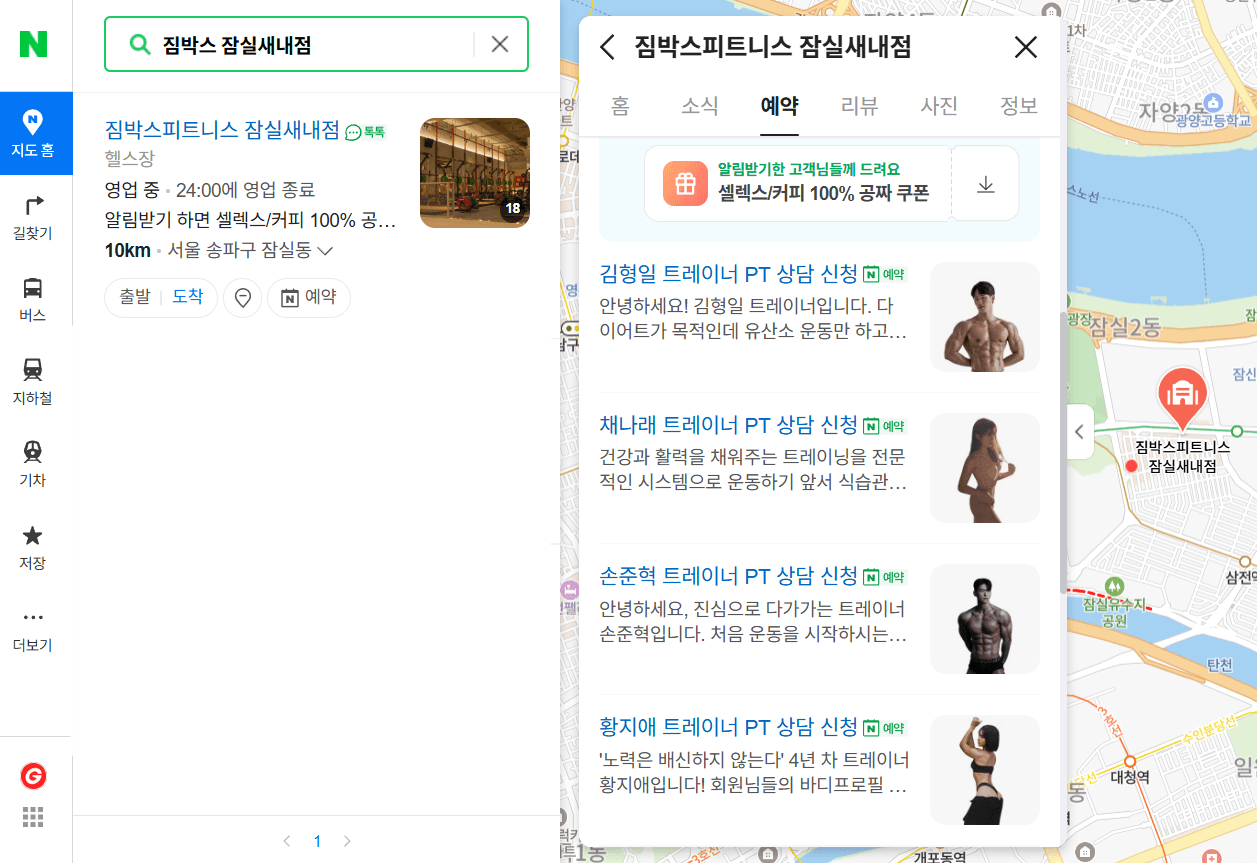Click the search magnifier icon
Screen dimensions: 1257x863
(x=141, y=44)
